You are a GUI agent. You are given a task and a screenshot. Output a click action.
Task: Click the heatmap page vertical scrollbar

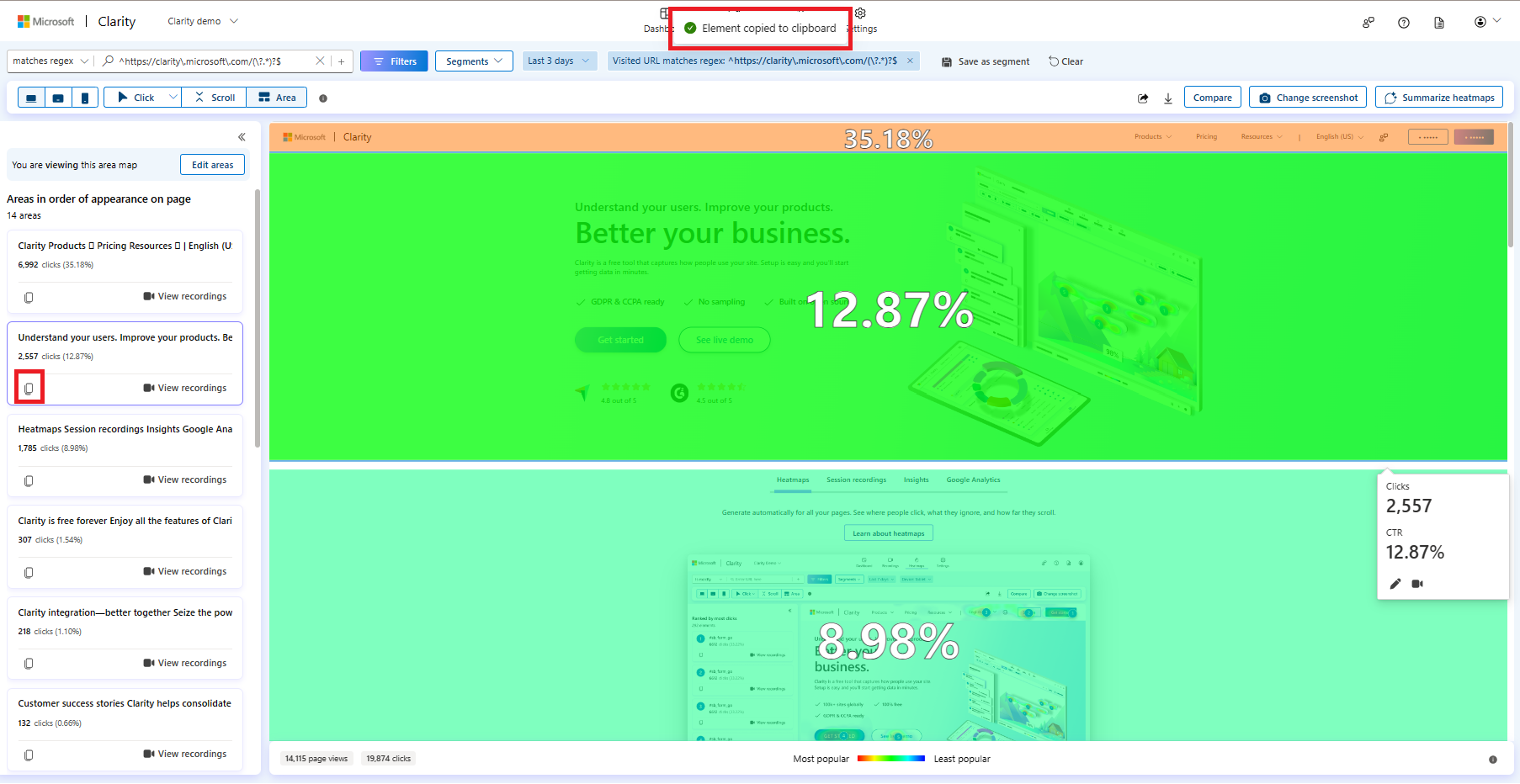[x=1511, y=185]
